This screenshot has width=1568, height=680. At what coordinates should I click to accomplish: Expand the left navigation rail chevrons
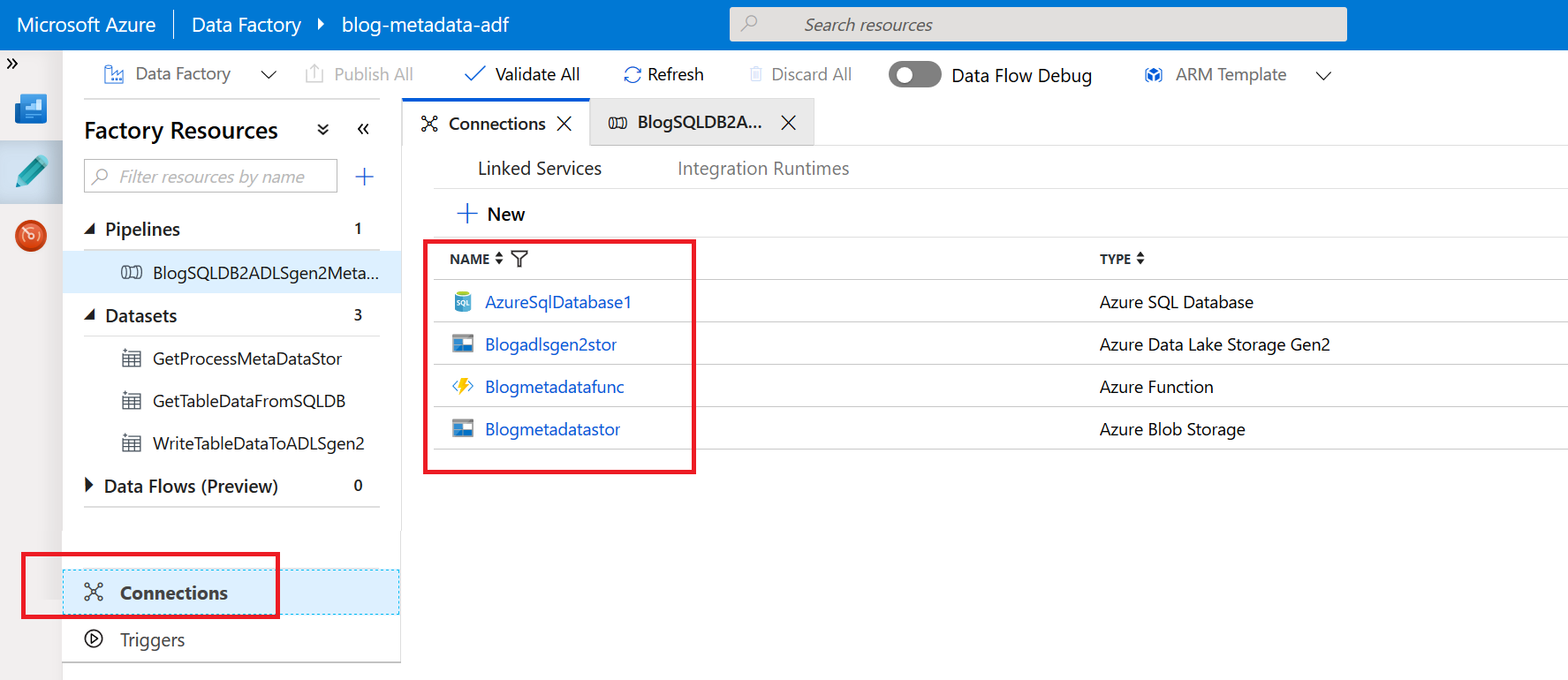pos(12,64)
